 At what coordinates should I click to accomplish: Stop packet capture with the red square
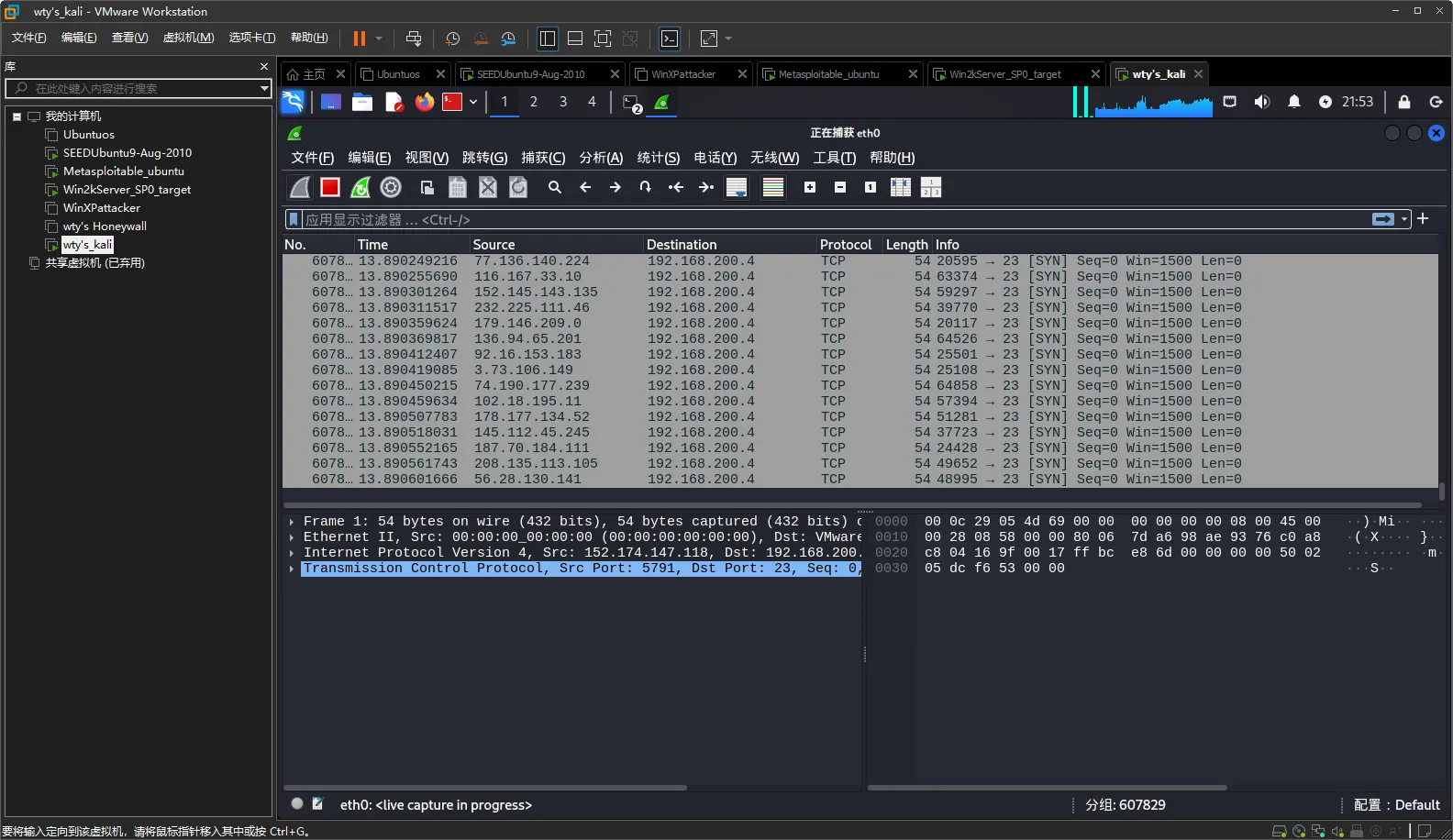(330, 187)
